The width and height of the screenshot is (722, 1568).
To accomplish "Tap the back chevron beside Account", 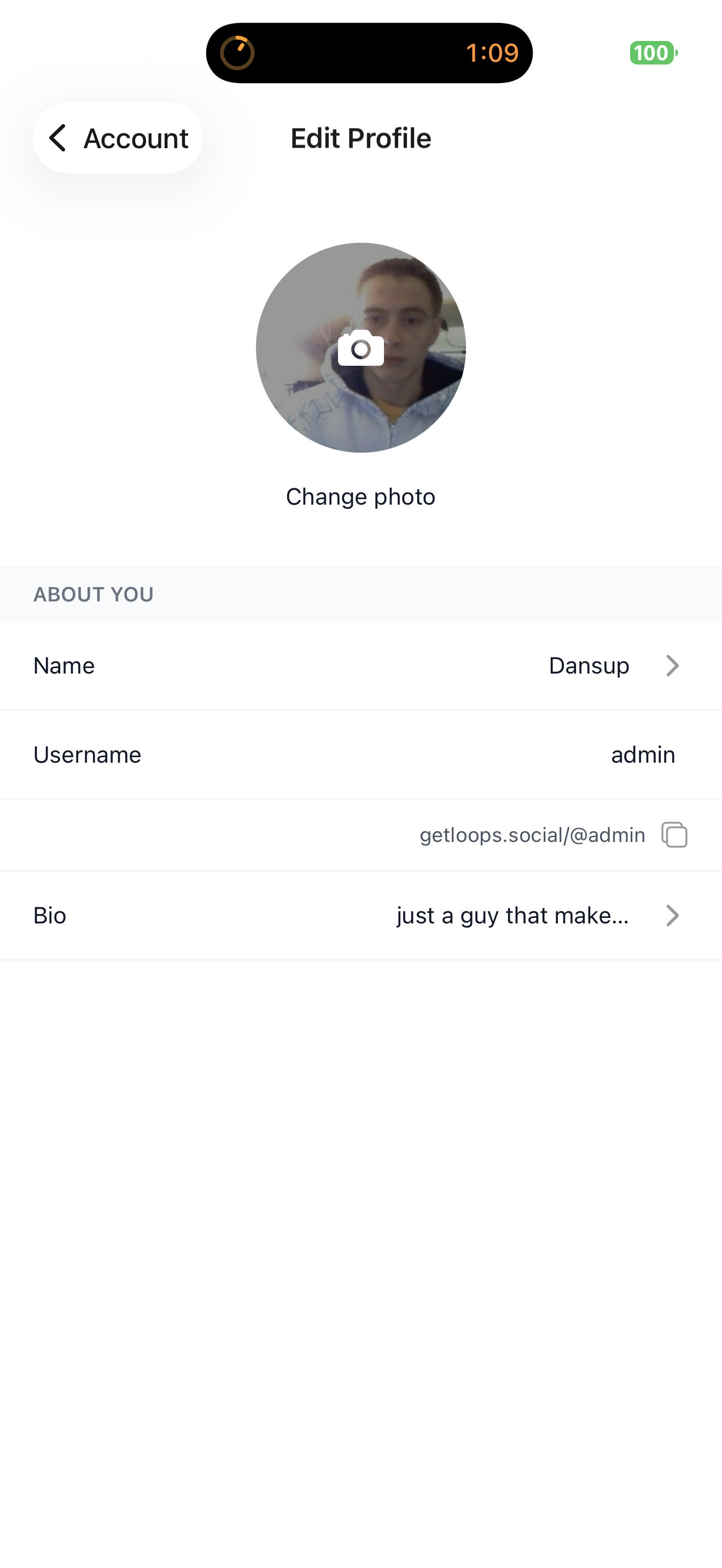I will [x=58, y=138].
